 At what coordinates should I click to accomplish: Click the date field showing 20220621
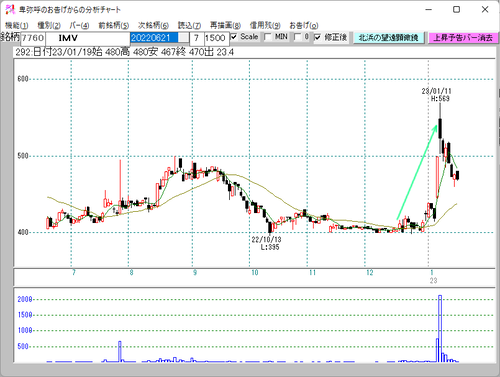154,38
